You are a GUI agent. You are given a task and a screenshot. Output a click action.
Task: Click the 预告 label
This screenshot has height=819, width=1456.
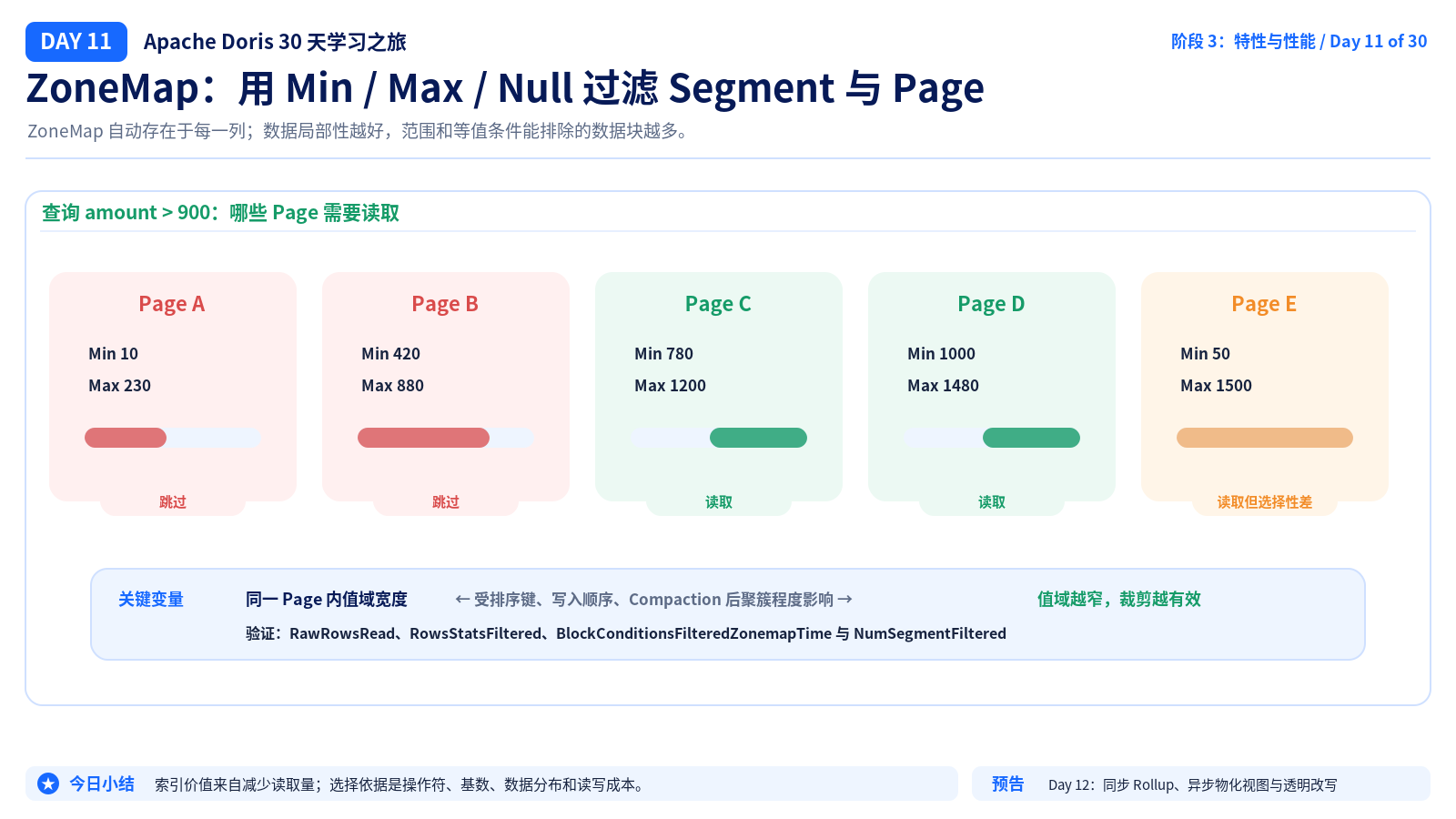coord(1008,784)
